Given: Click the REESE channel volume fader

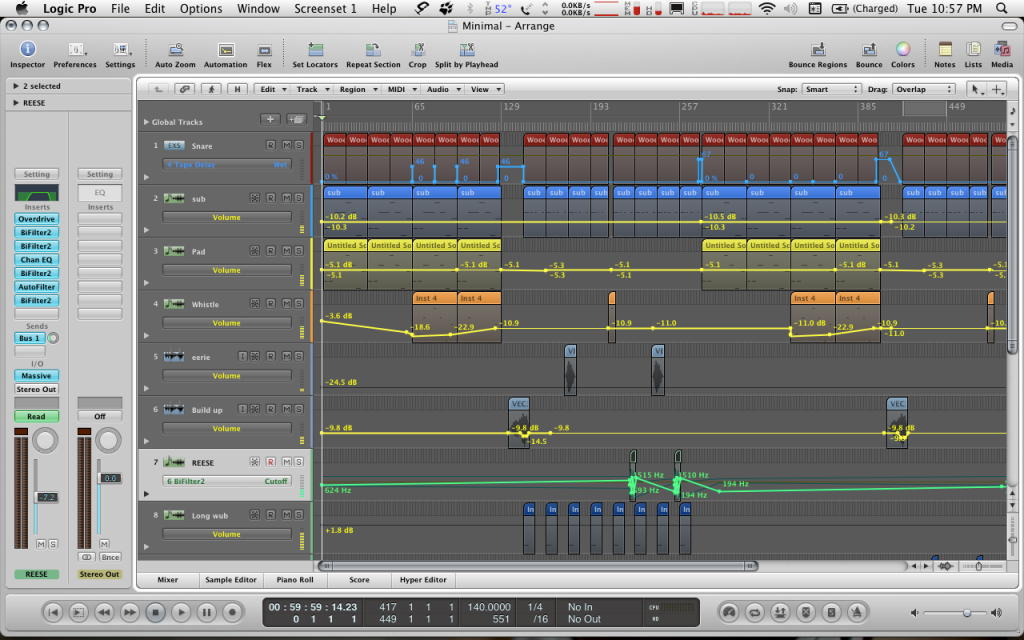Looking at the screenshot, I should 46,498.
